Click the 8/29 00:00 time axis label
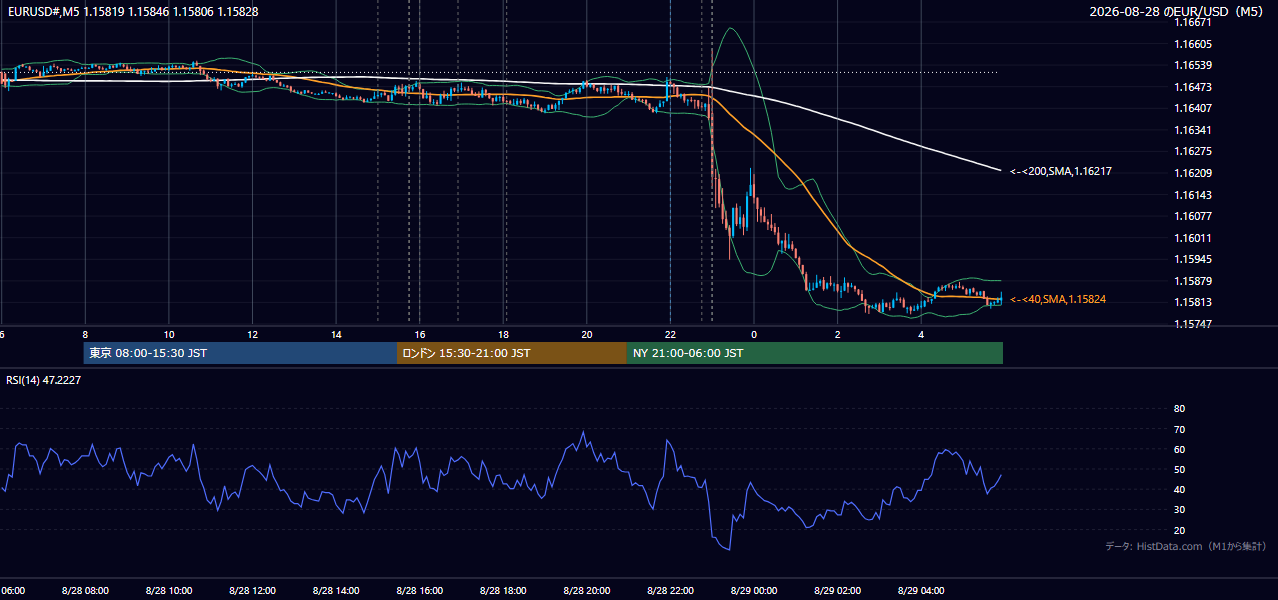The image size is (1278, 600). click(x=755, y=590)
